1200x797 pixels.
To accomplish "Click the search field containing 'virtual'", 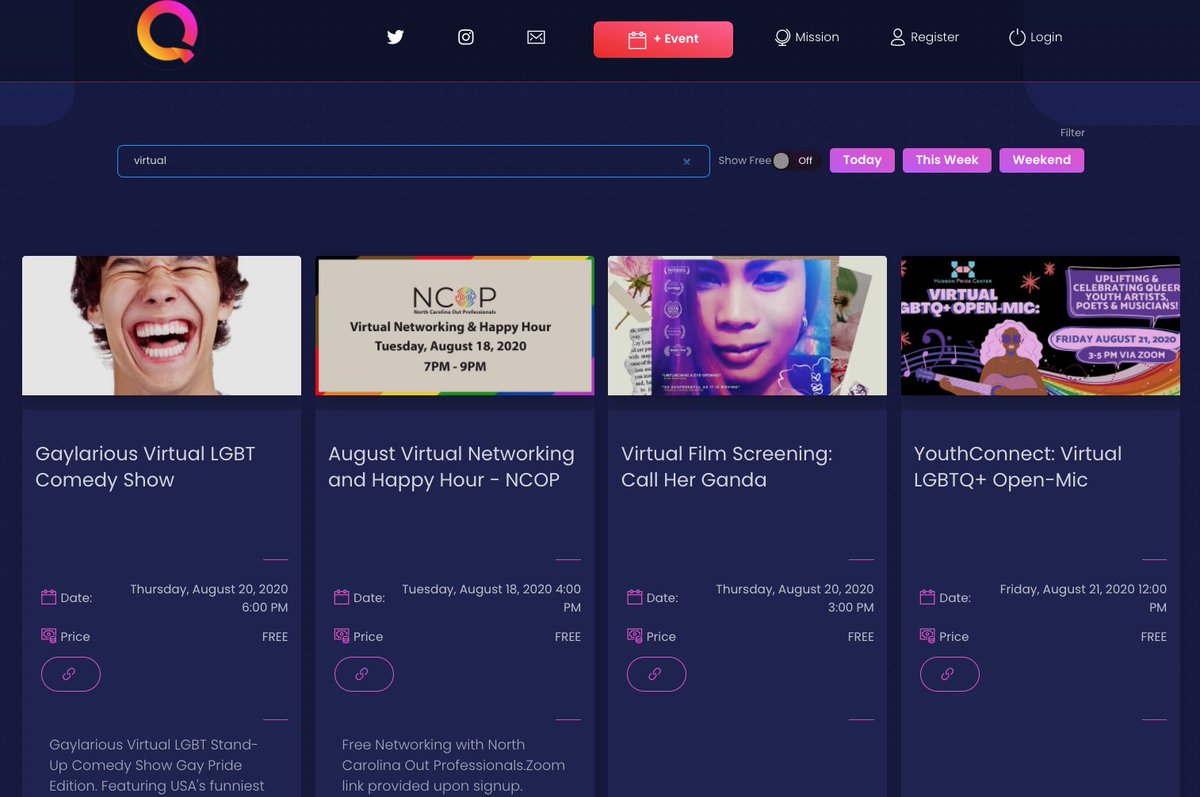I will pyautogui.click(x=413, y=161).
